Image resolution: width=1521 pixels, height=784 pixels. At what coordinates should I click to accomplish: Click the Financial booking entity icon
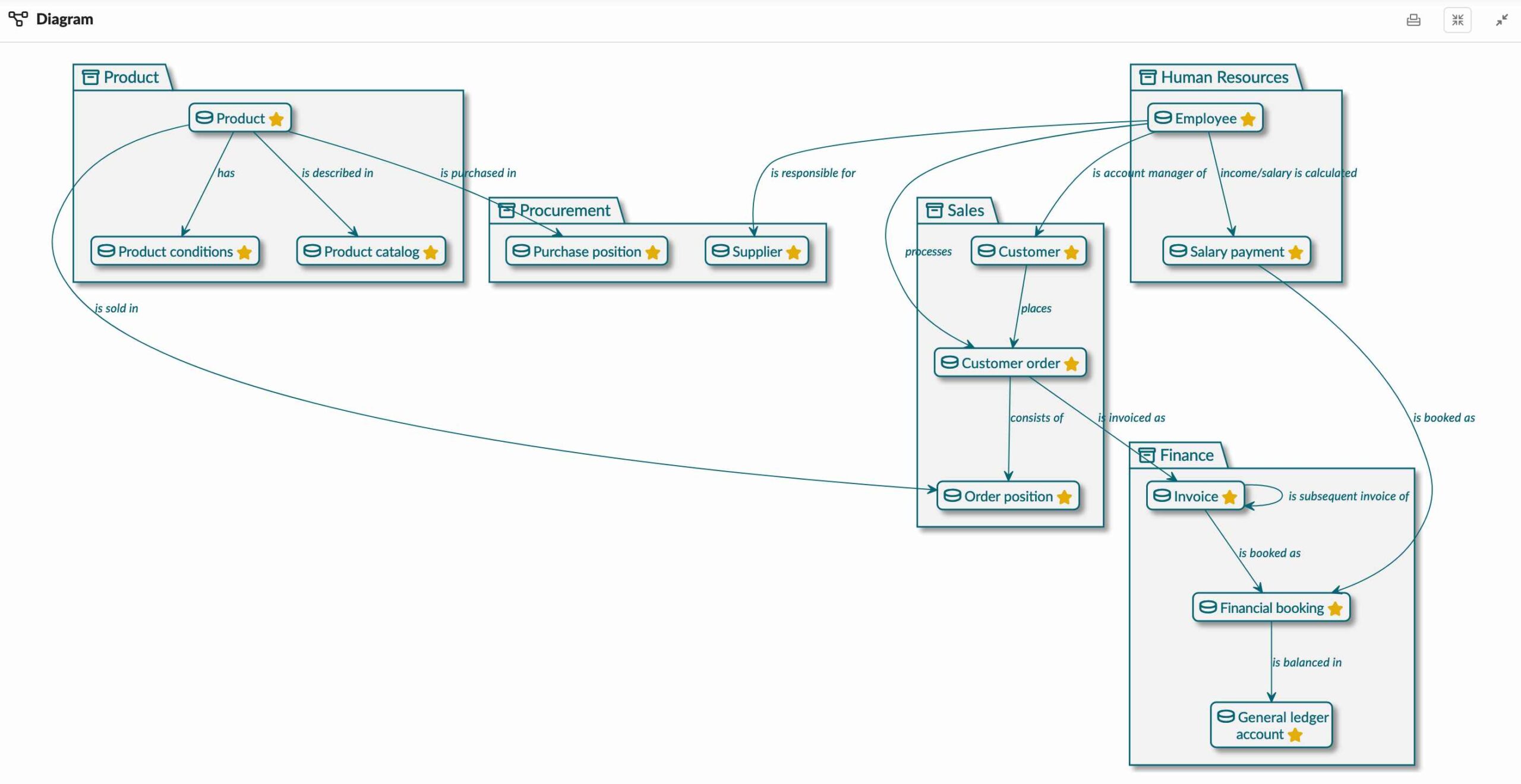(1209, 607)
